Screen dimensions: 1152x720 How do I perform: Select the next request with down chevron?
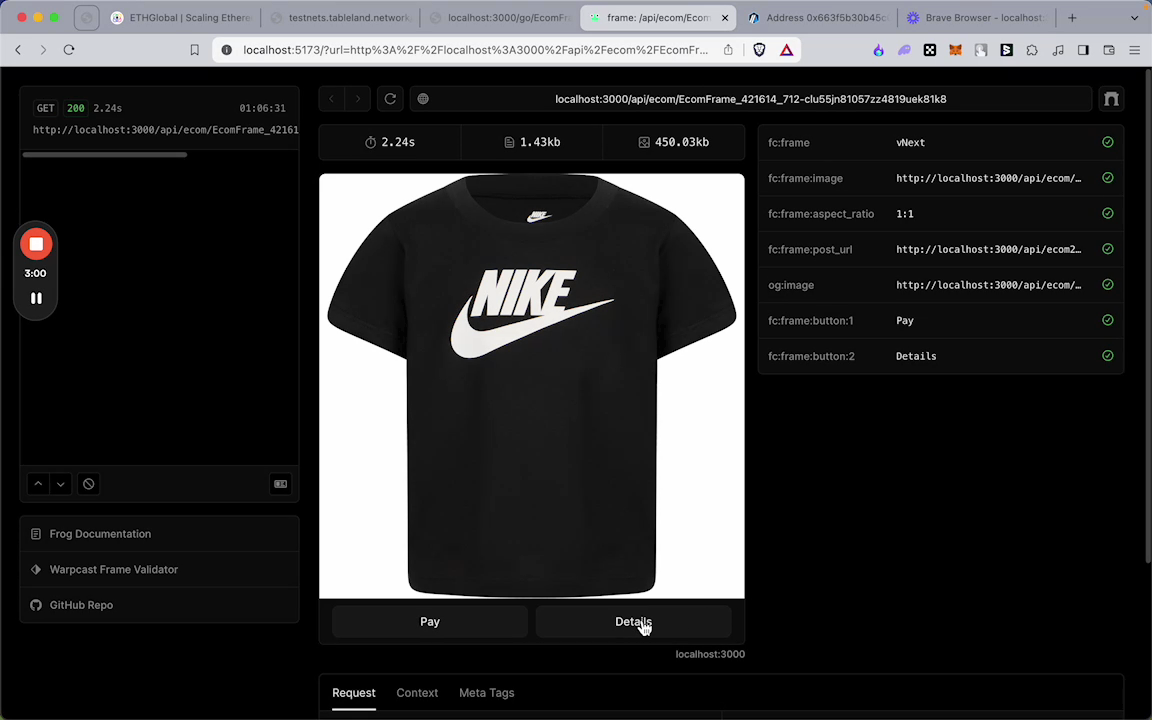(x=61, y=484)
